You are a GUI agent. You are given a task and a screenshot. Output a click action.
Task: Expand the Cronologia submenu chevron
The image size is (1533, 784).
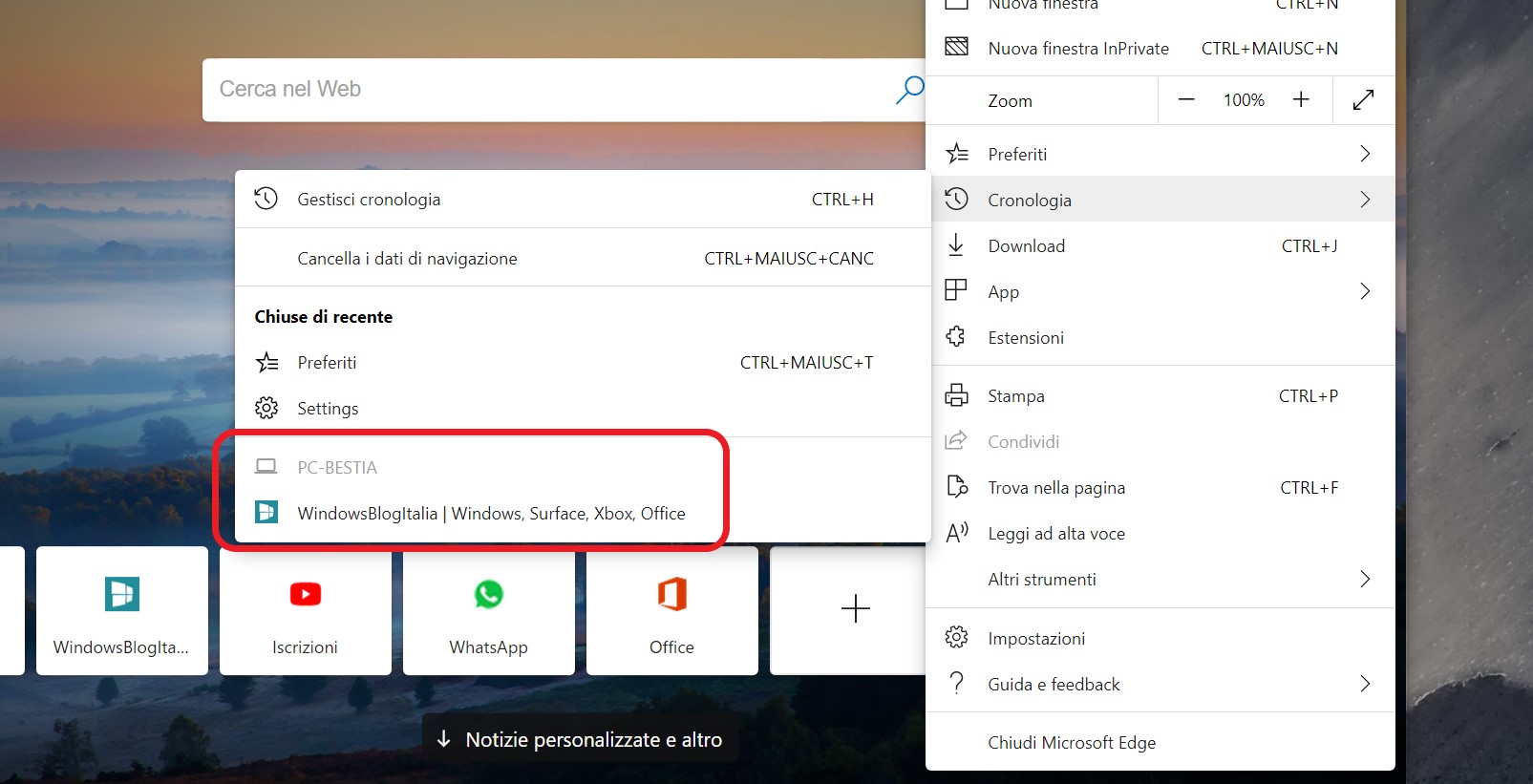pyautogui.click(x=1365, y=200)
